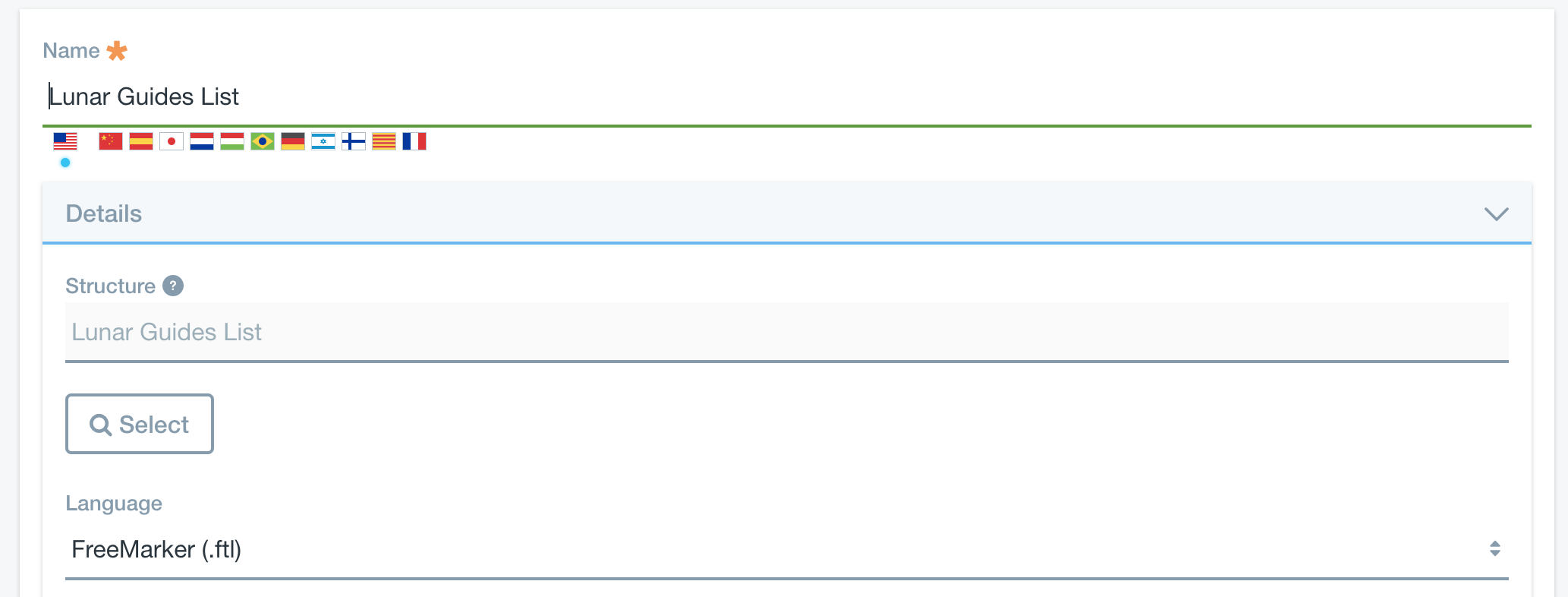Image resolution: width=1568 pixels, height=597 pixels.
Task: Click the Select structure button
Action: [140, 424]
